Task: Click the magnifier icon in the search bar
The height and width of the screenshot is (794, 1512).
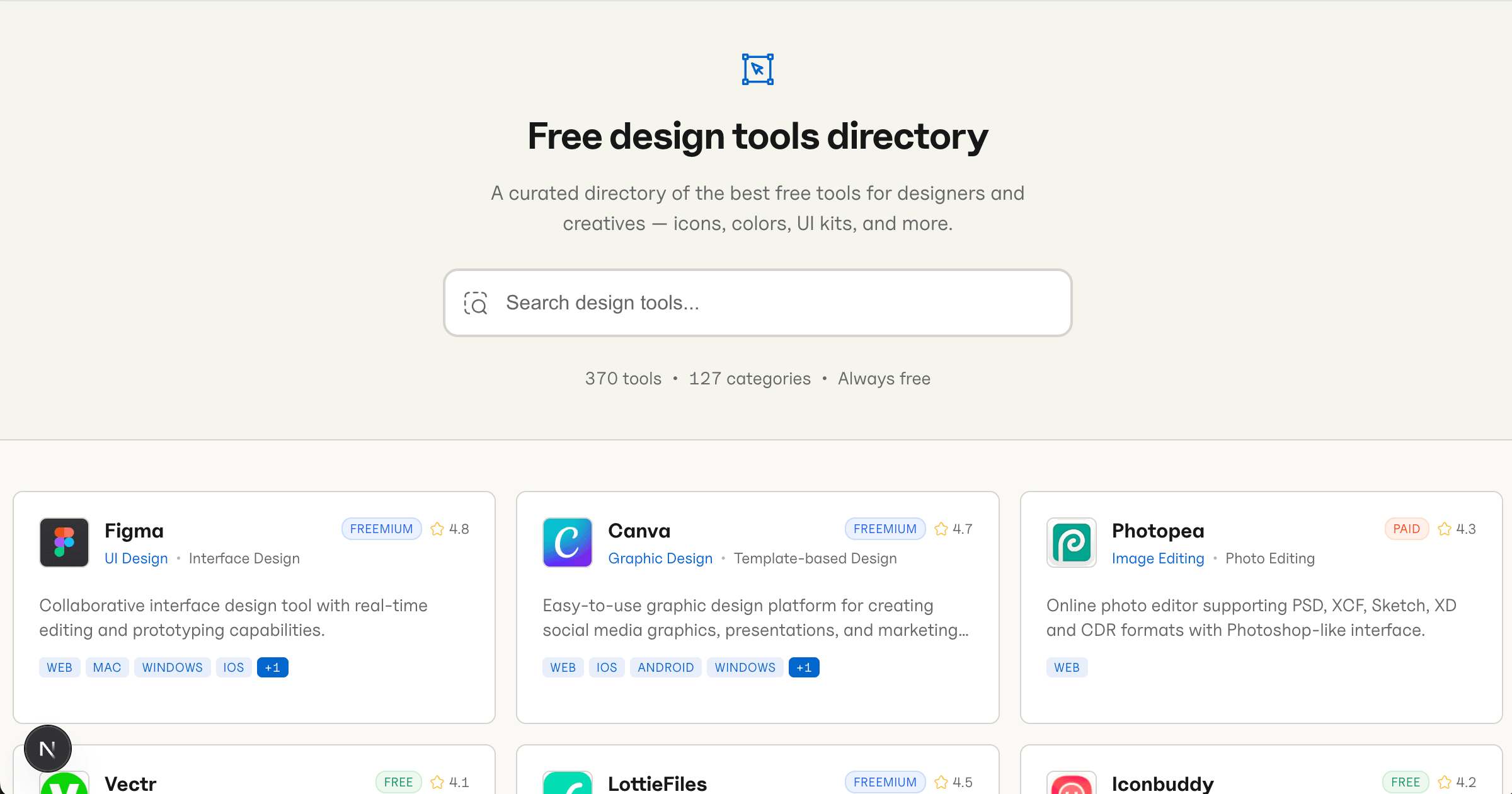Action: (476, 303)
